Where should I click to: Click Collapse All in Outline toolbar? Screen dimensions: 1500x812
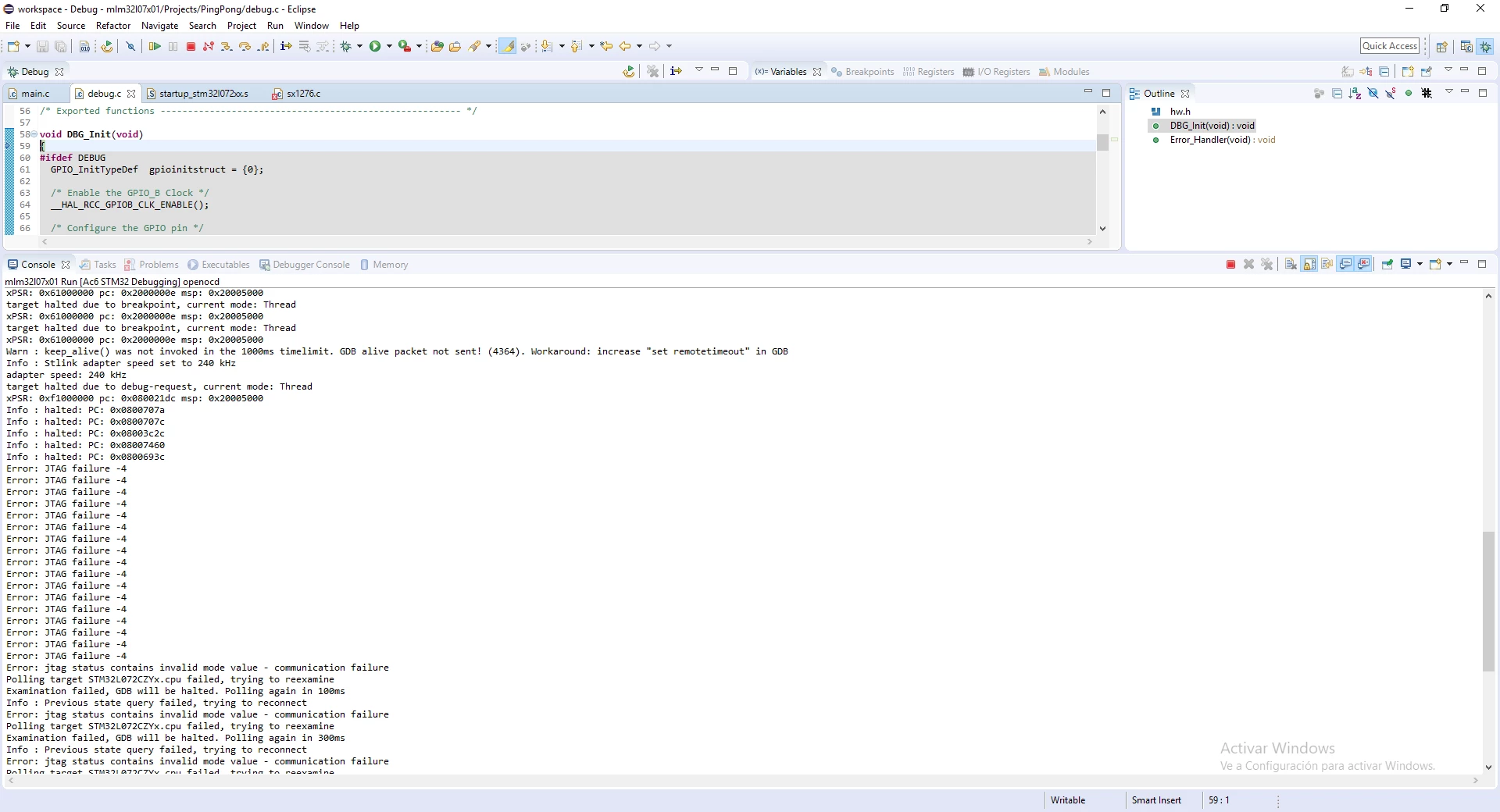[1337, 94]
